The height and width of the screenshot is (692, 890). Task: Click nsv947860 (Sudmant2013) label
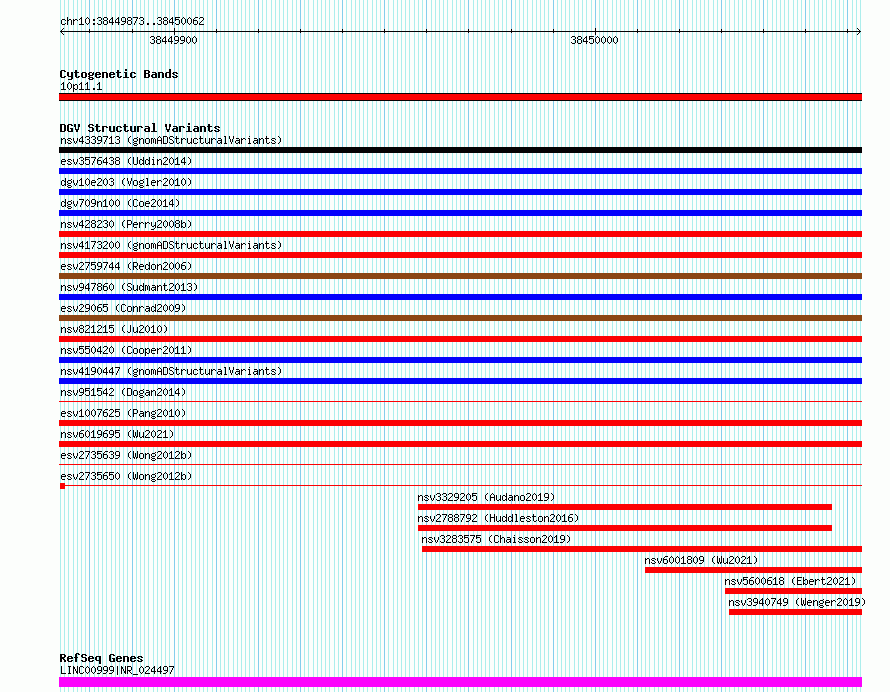pyautogui.click(x=129, y=287)
